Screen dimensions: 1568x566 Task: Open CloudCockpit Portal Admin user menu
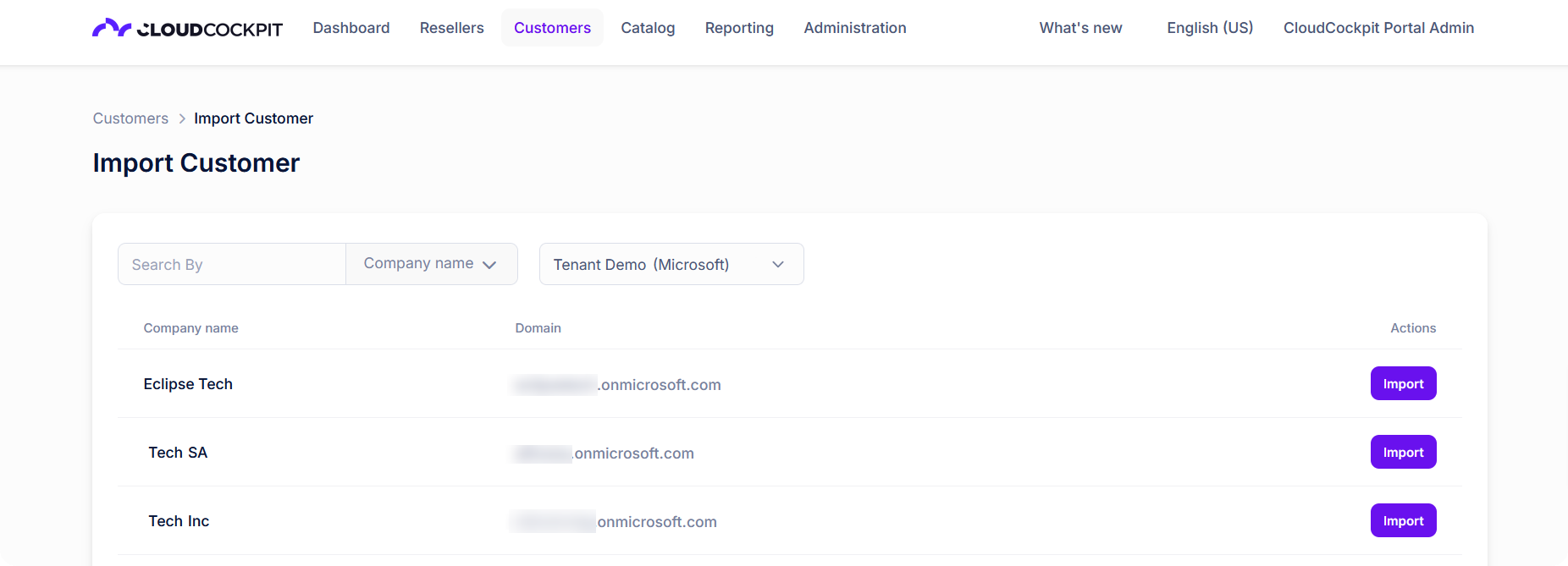click(1378, 28)
